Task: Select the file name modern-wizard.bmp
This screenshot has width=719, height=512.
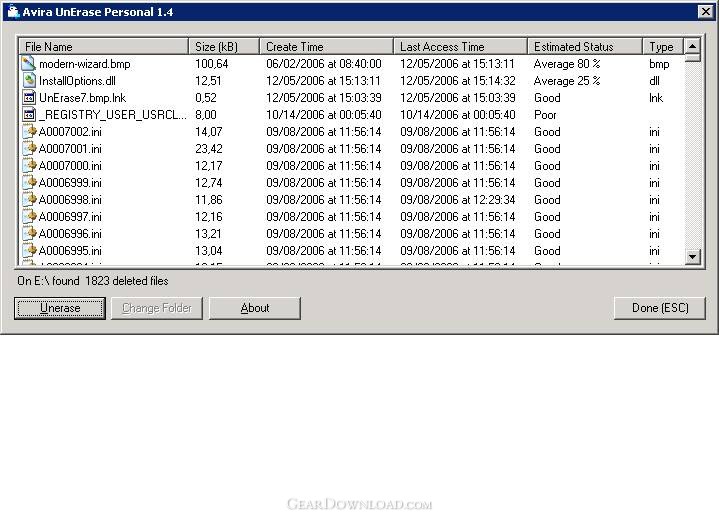Action: pos(85,64)
